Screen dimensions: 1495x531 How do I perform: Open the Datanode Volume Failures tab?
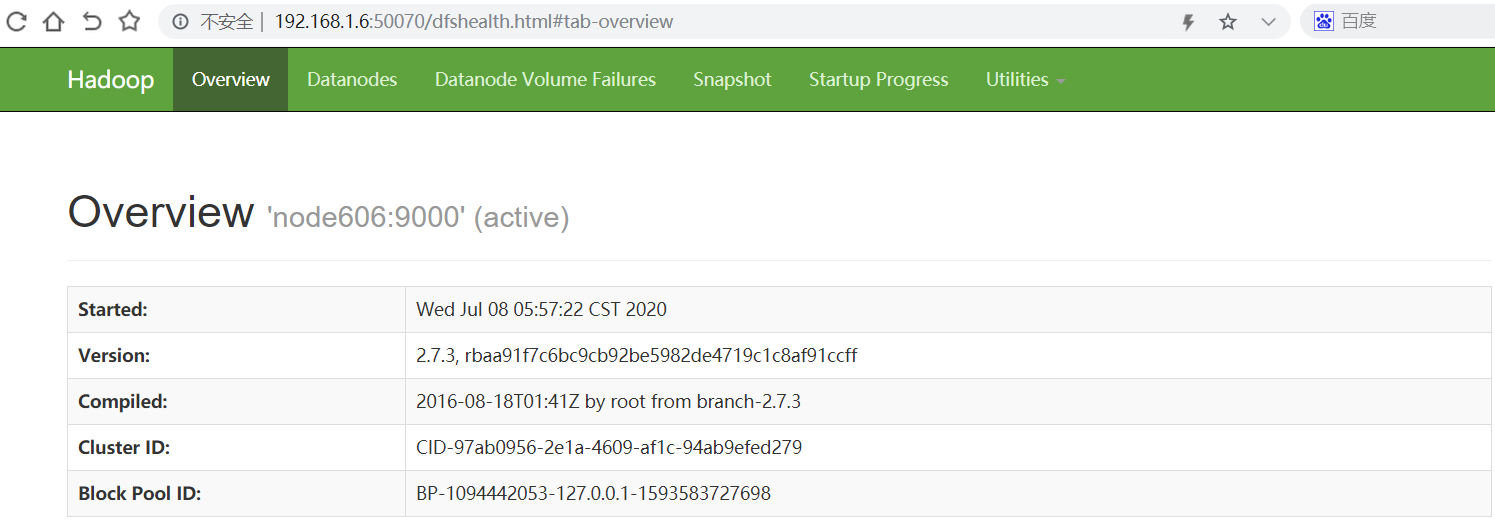coord(545,79)
